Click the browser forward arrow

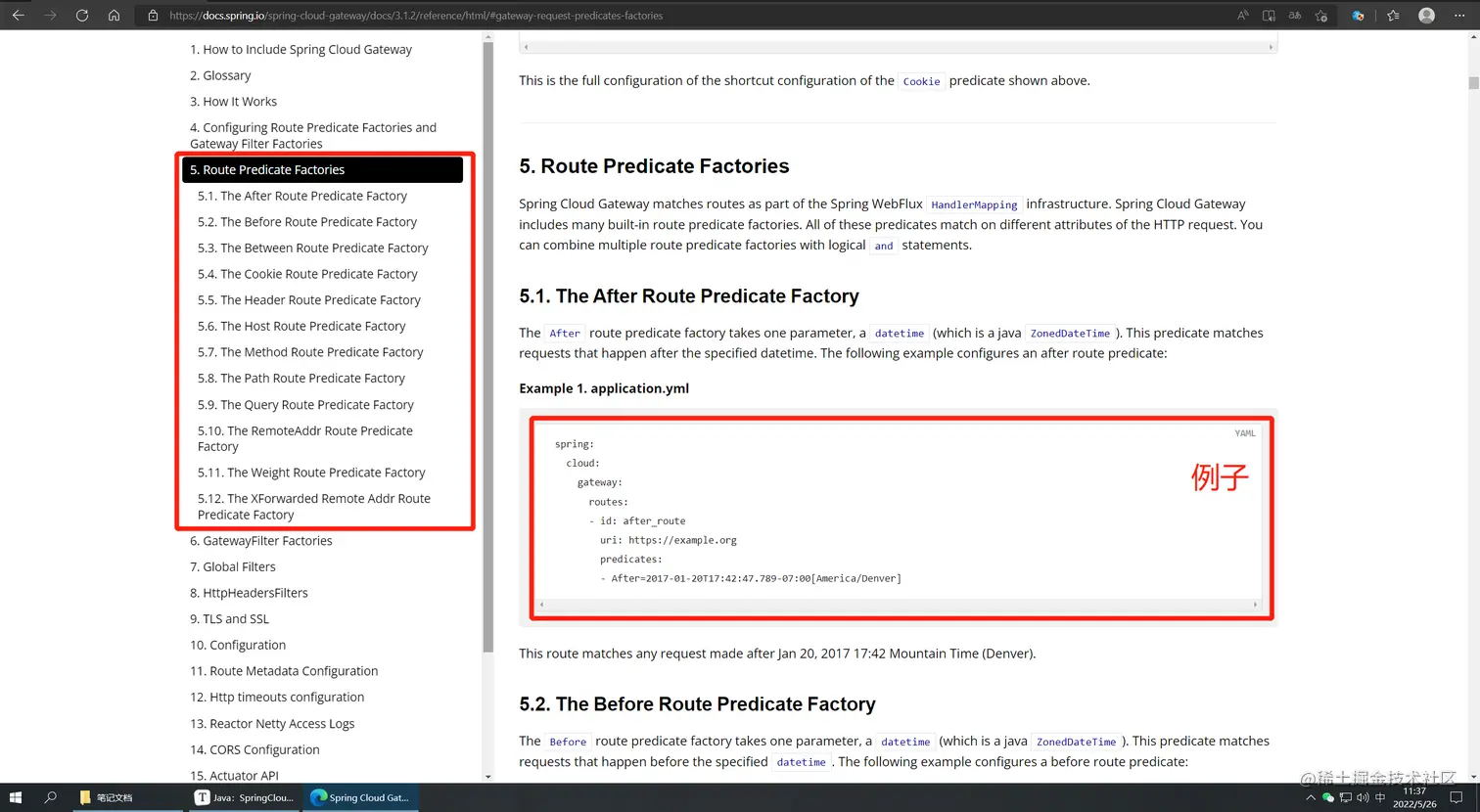[x=50, y=16]
